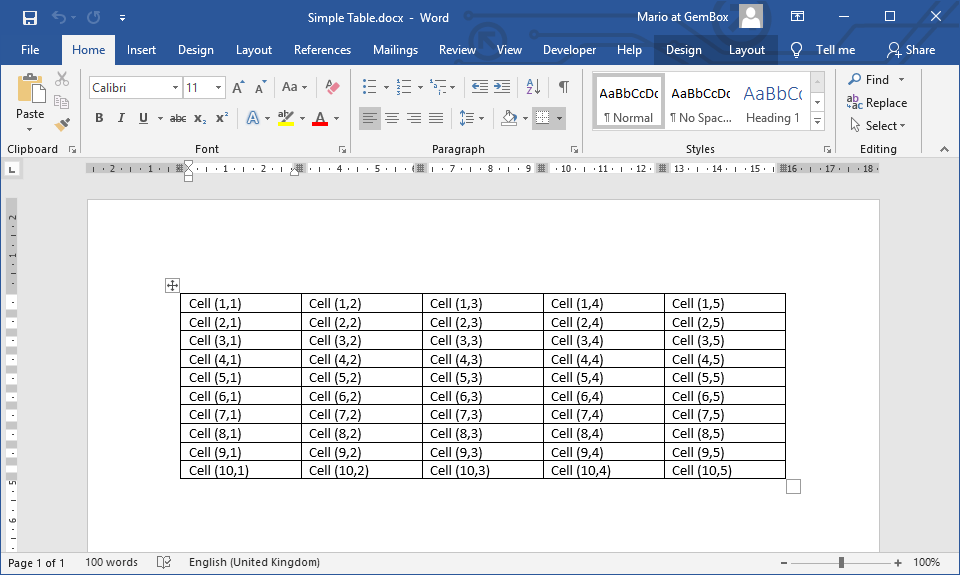
Task: Open the font size dropdown
Action: coord(220,88)
